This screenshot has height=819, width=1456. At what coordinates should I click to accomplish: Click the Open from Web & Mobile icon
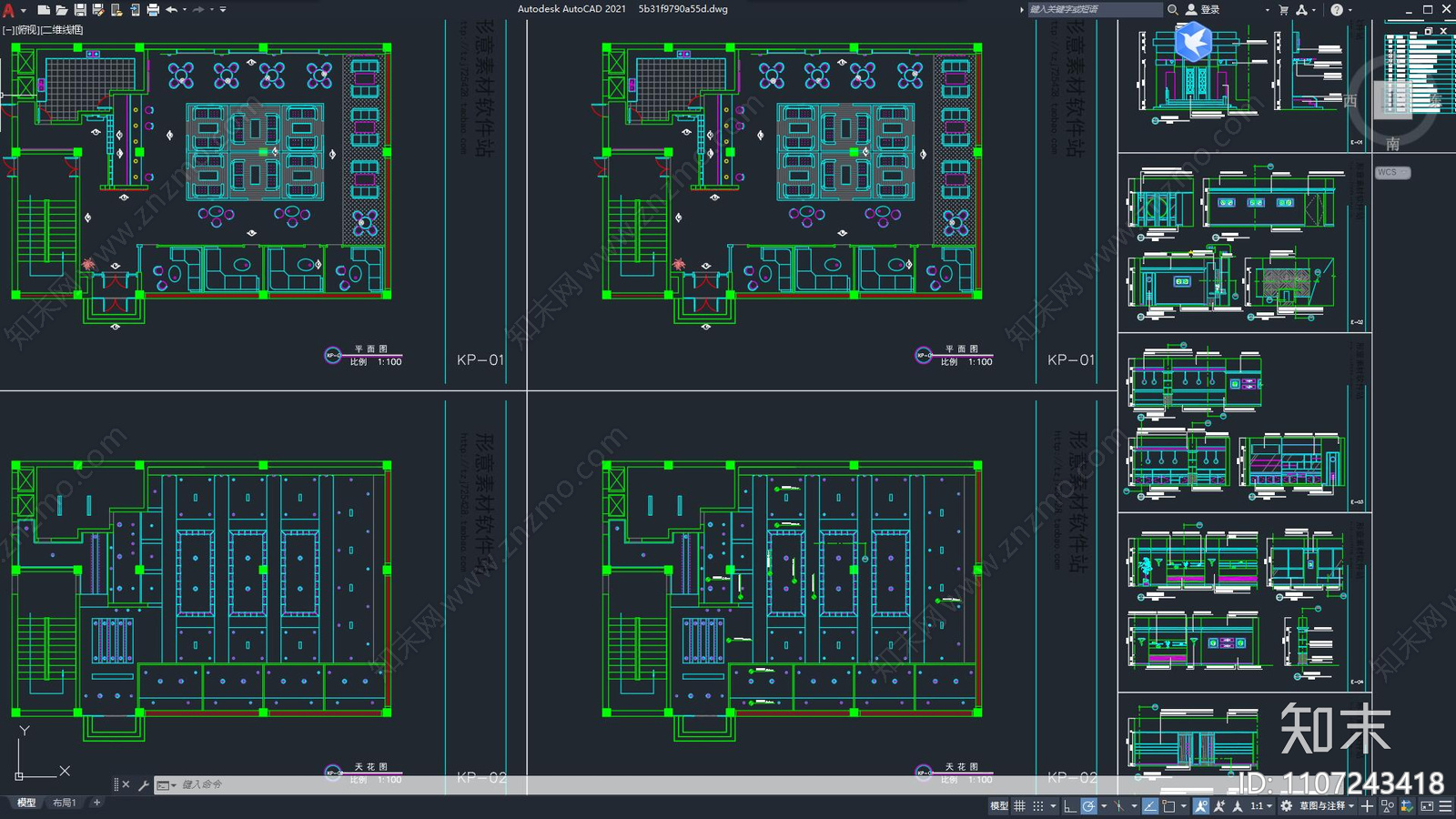pyautogui.click(x=116, y=10)
